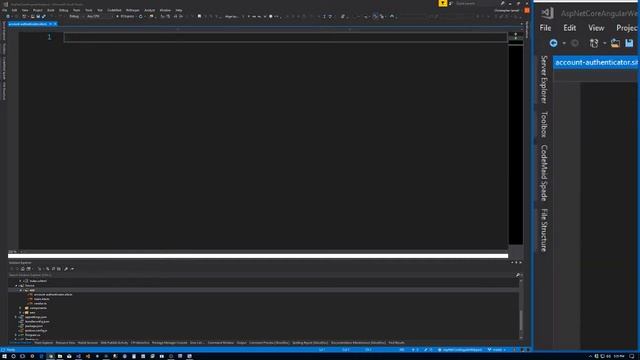
Task: Expand components folder in Solution Explorer
Action: [x=21, y=308]
